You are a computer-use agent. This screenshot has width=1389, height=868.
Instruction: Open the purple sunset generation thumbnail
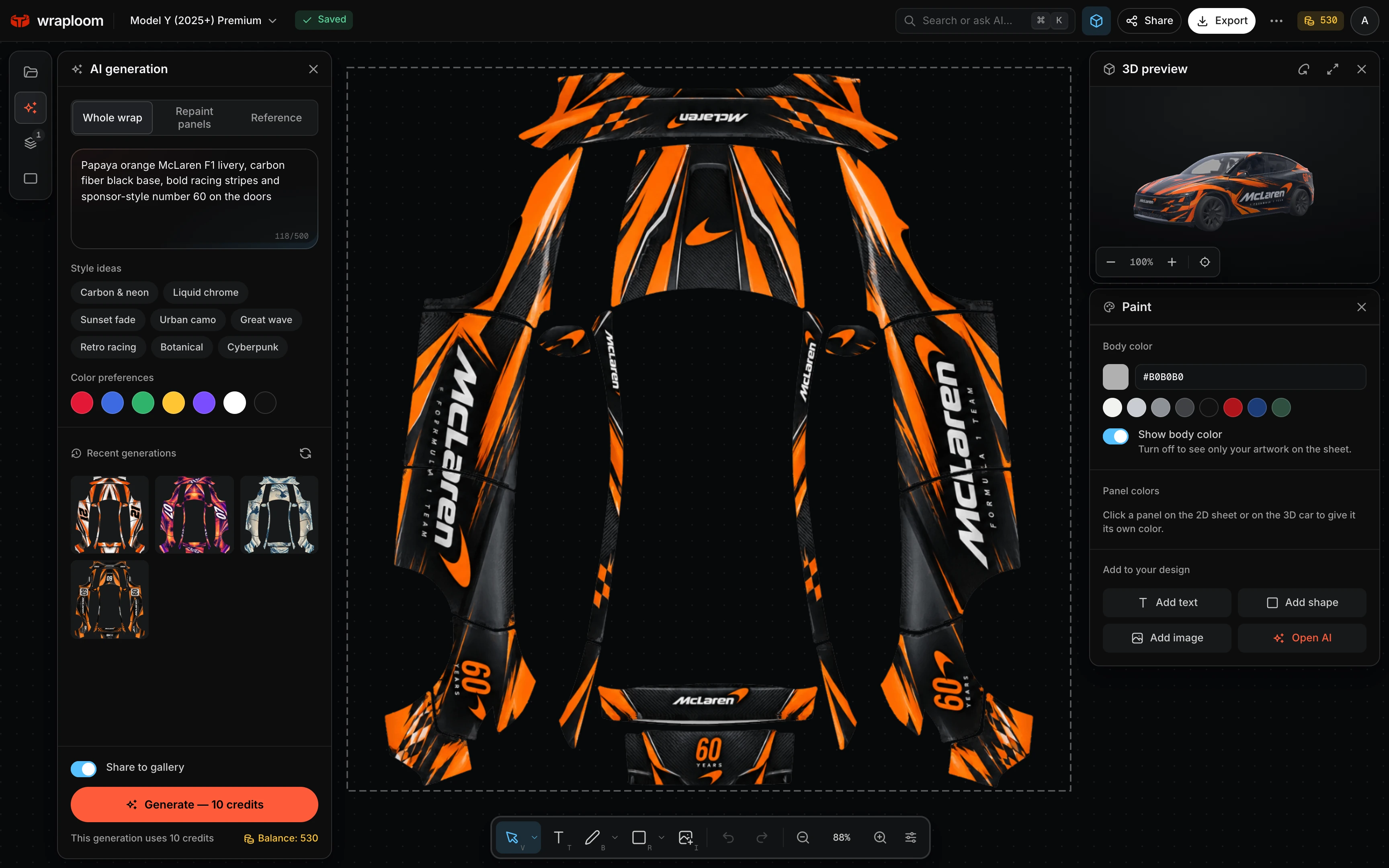[194, 515]
